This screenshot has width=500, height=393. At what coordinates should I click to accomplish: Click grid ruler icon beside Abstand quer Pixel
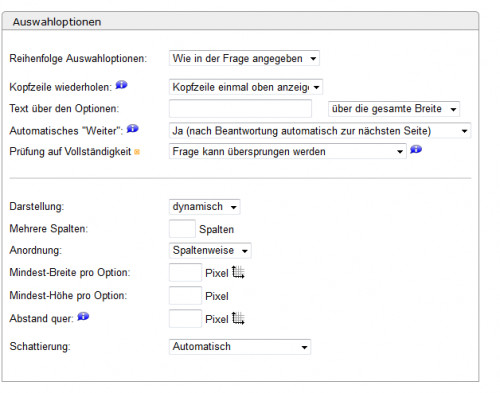coord(238,318)
